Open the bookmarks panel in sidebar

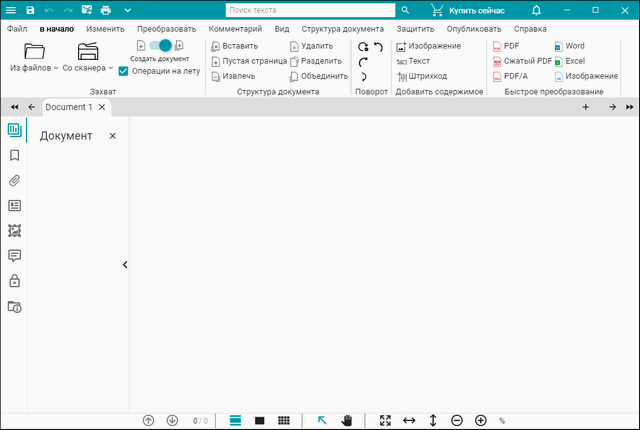[x=14, y=155]
